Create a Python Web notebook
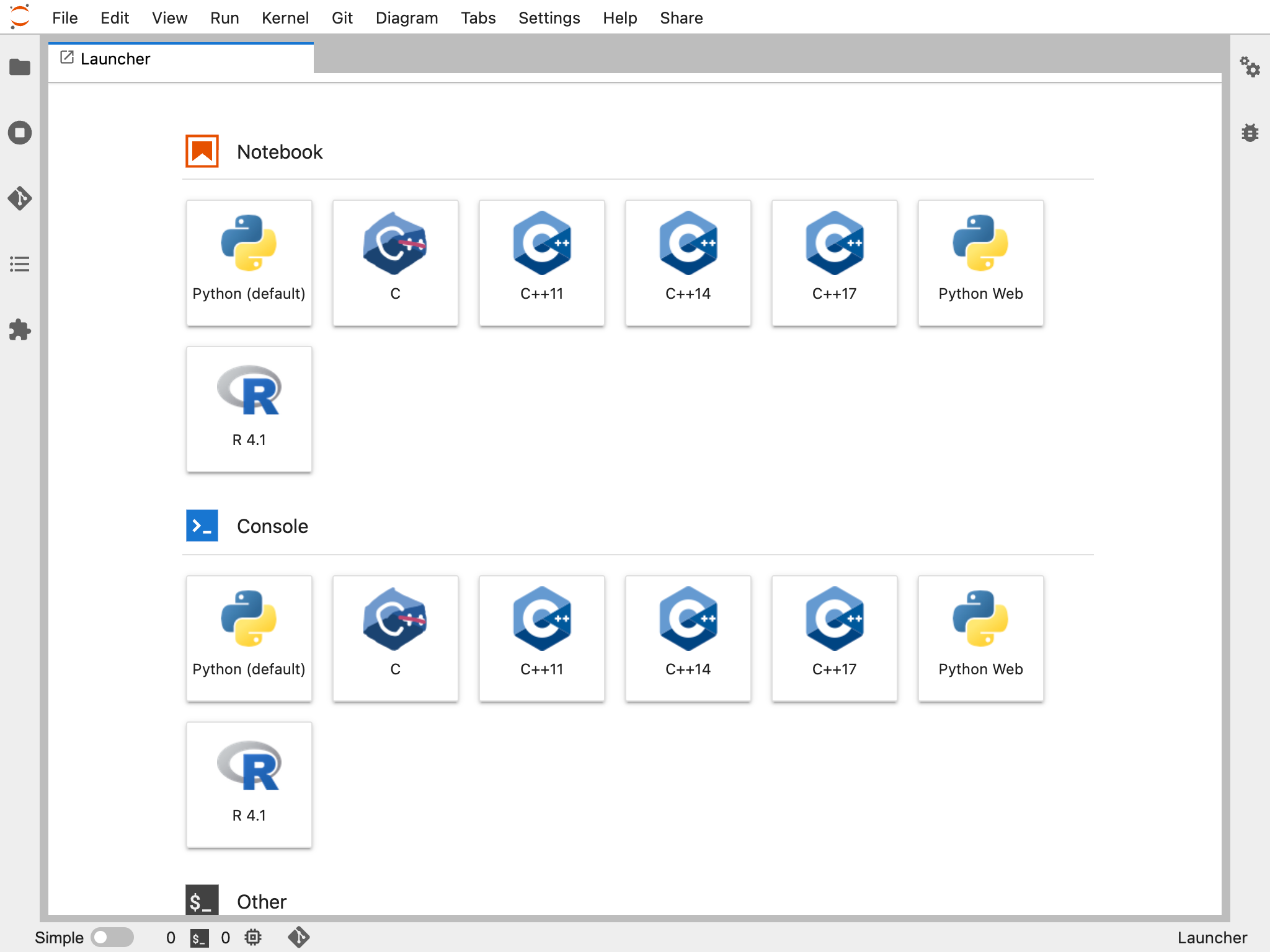This screenshot has height=952, width=1270. 981,263
